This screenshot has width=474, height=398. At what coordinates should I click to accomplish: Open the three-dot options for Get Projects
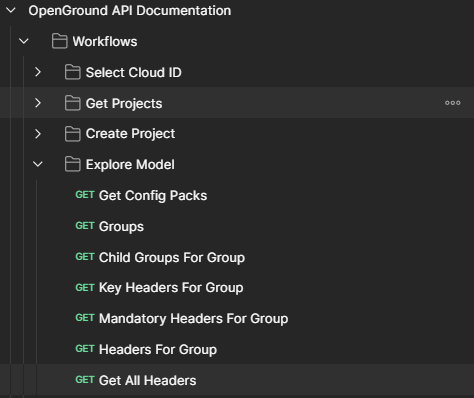coord(453,103)
